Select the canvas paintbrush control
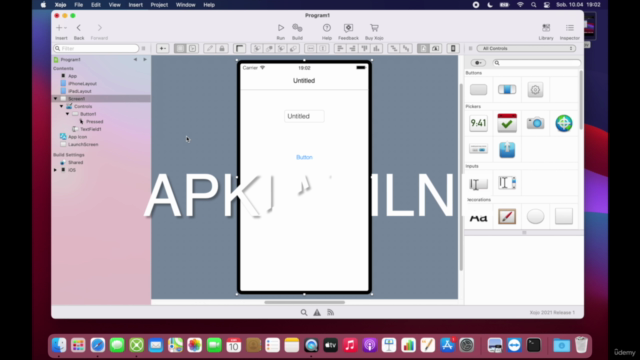Screen dimensions: 640x360 (x=507, y=216)
